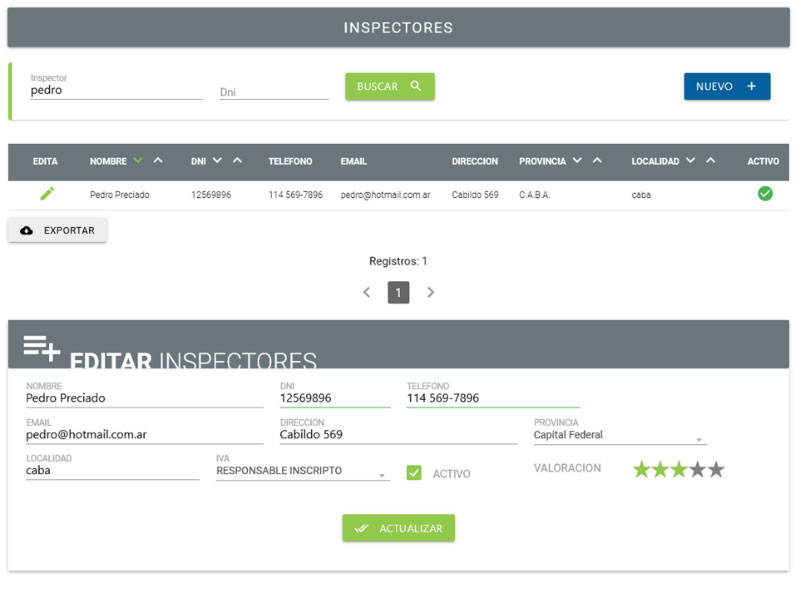Sort DNI column descending with the down arrow
The height and width of the screenshot is (600, 800).
tap(218, 161)
